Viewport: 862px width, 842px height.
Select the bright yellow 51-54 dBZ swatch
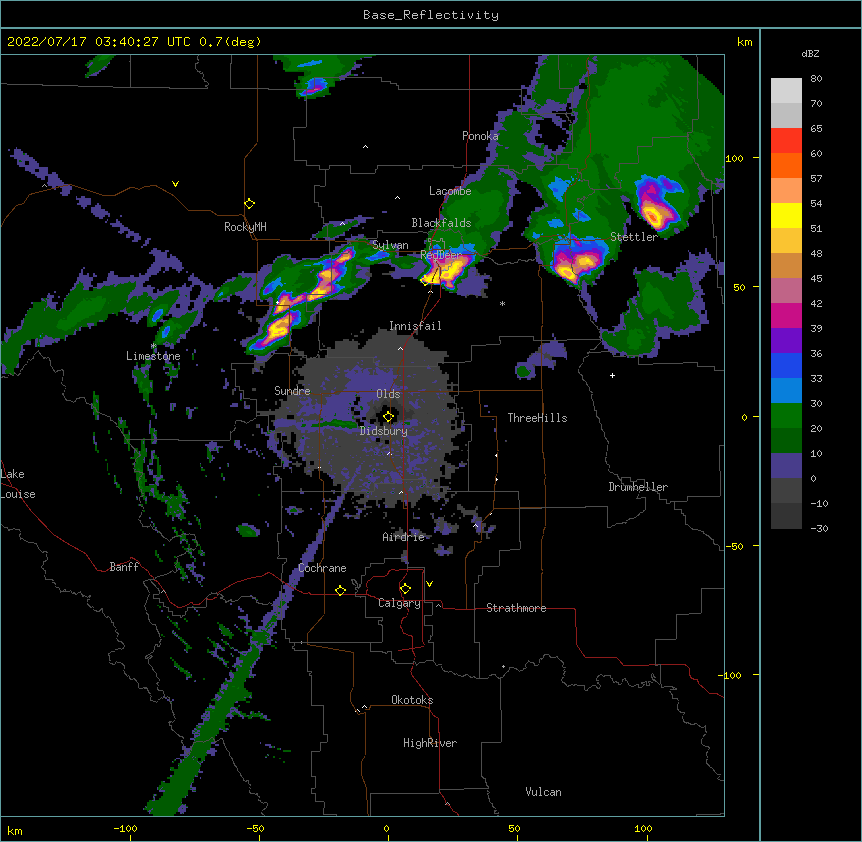click(786, 215)
